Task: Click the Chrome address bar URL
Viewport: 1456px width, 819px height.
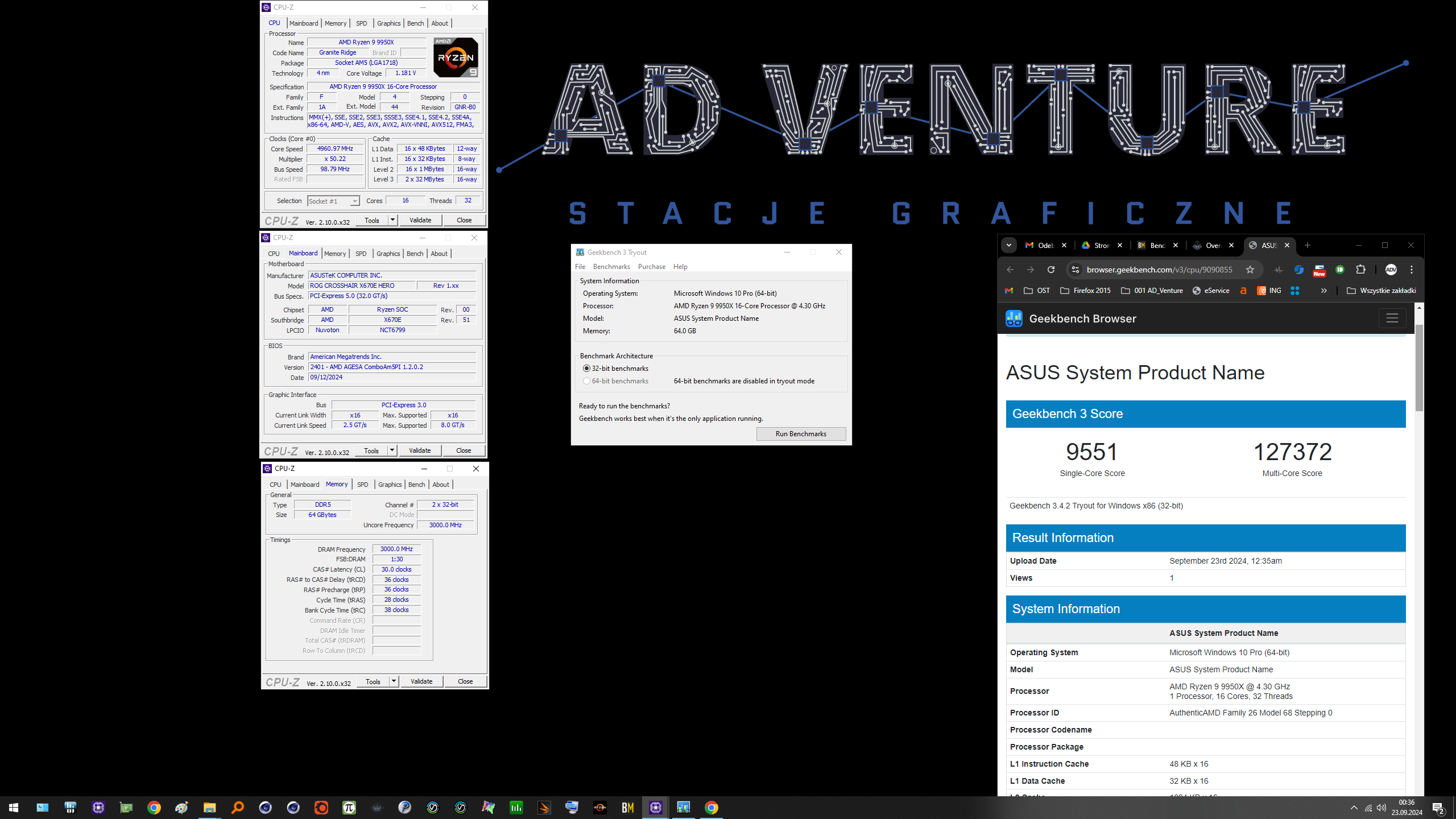Action: pos(1159,270)
